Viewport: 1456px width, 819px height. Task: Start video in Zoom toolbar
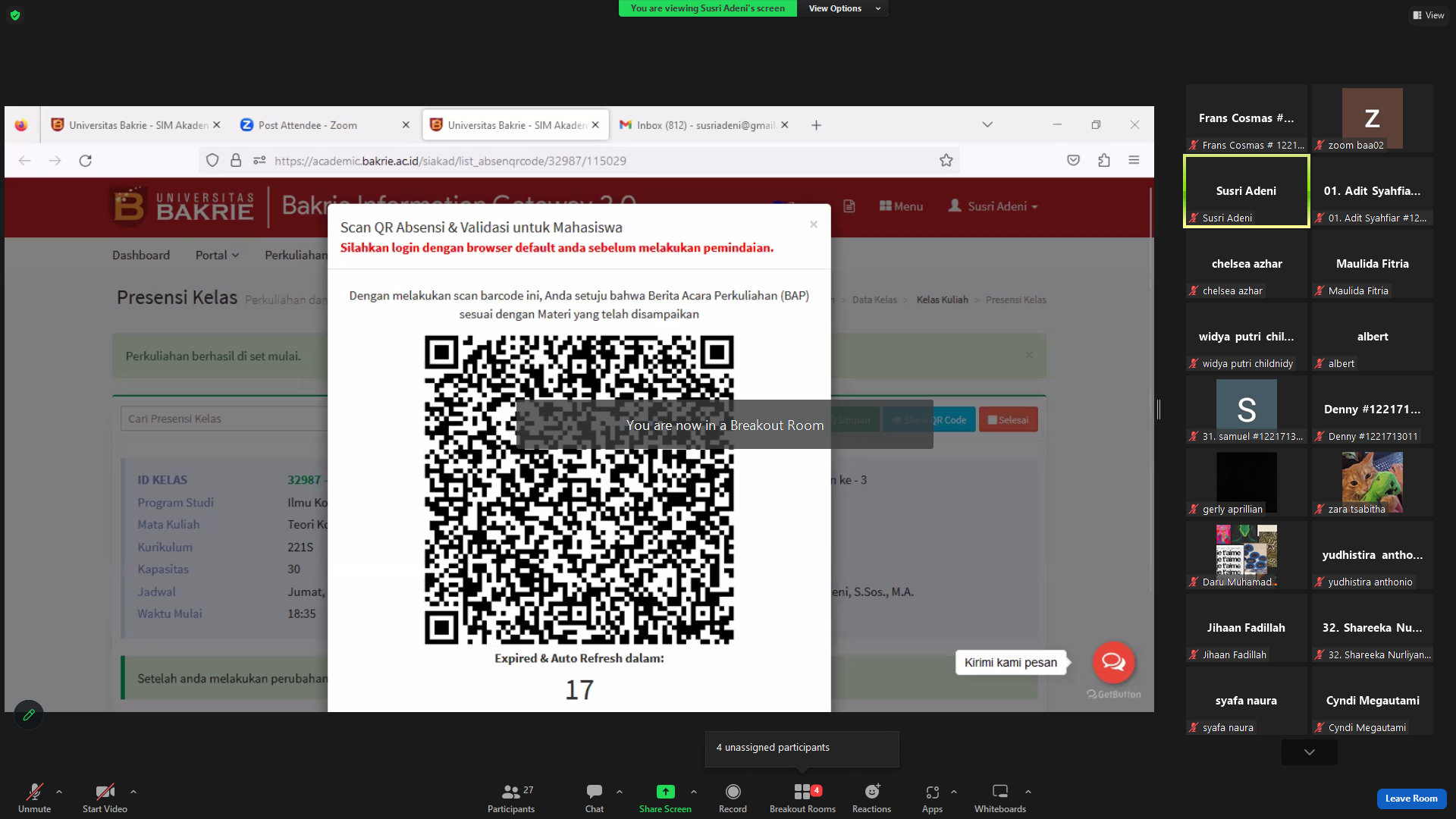pos(105,798)
